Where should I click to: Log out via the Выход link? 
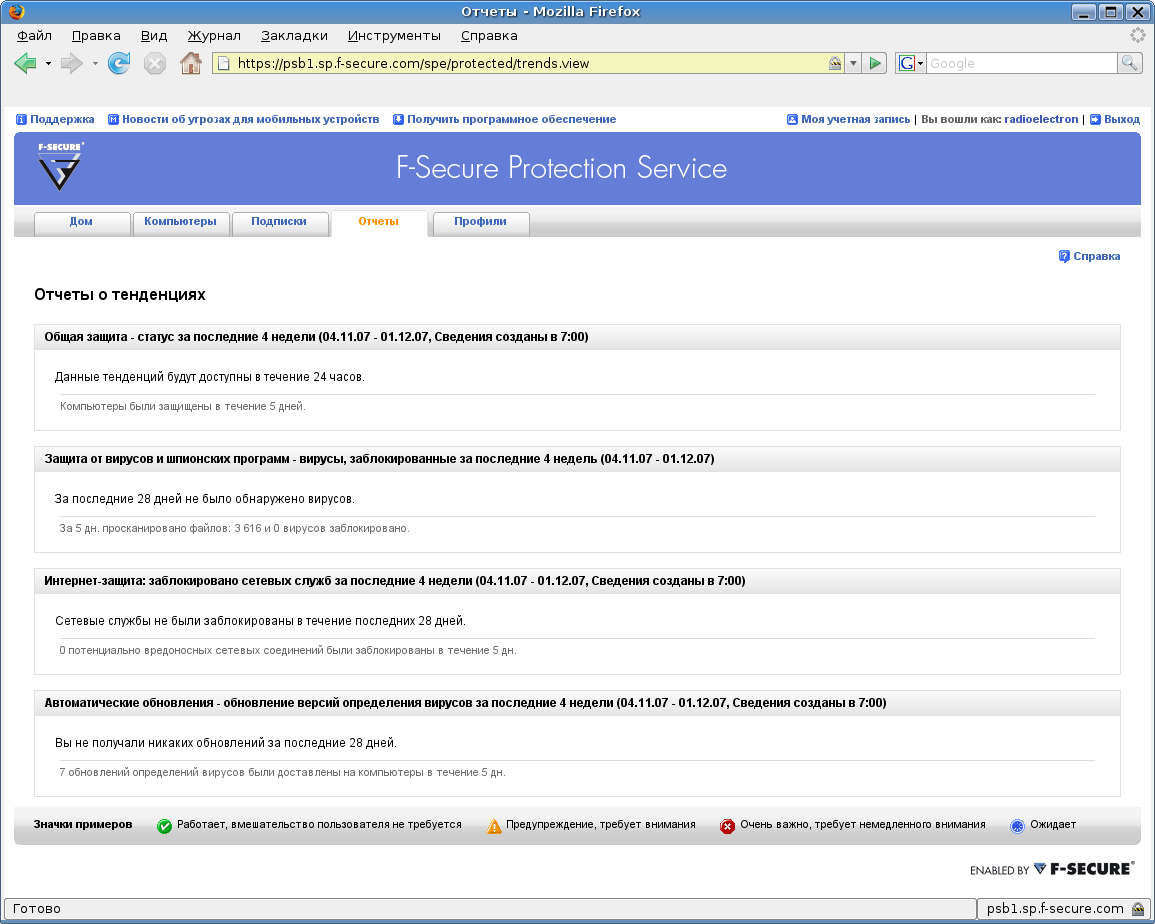[x=1122, y=119]
